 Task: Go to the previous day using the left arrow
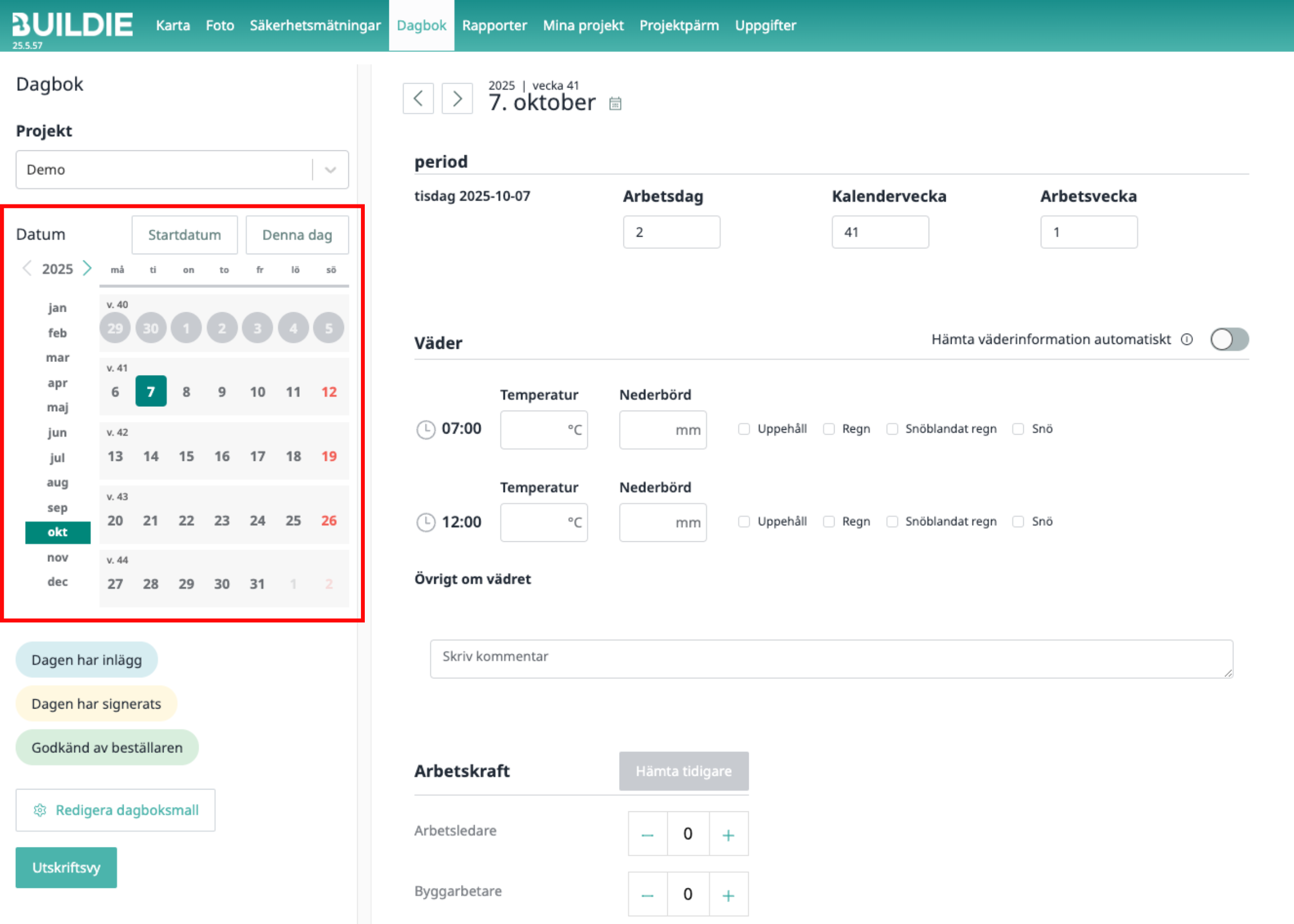point(418,98)
